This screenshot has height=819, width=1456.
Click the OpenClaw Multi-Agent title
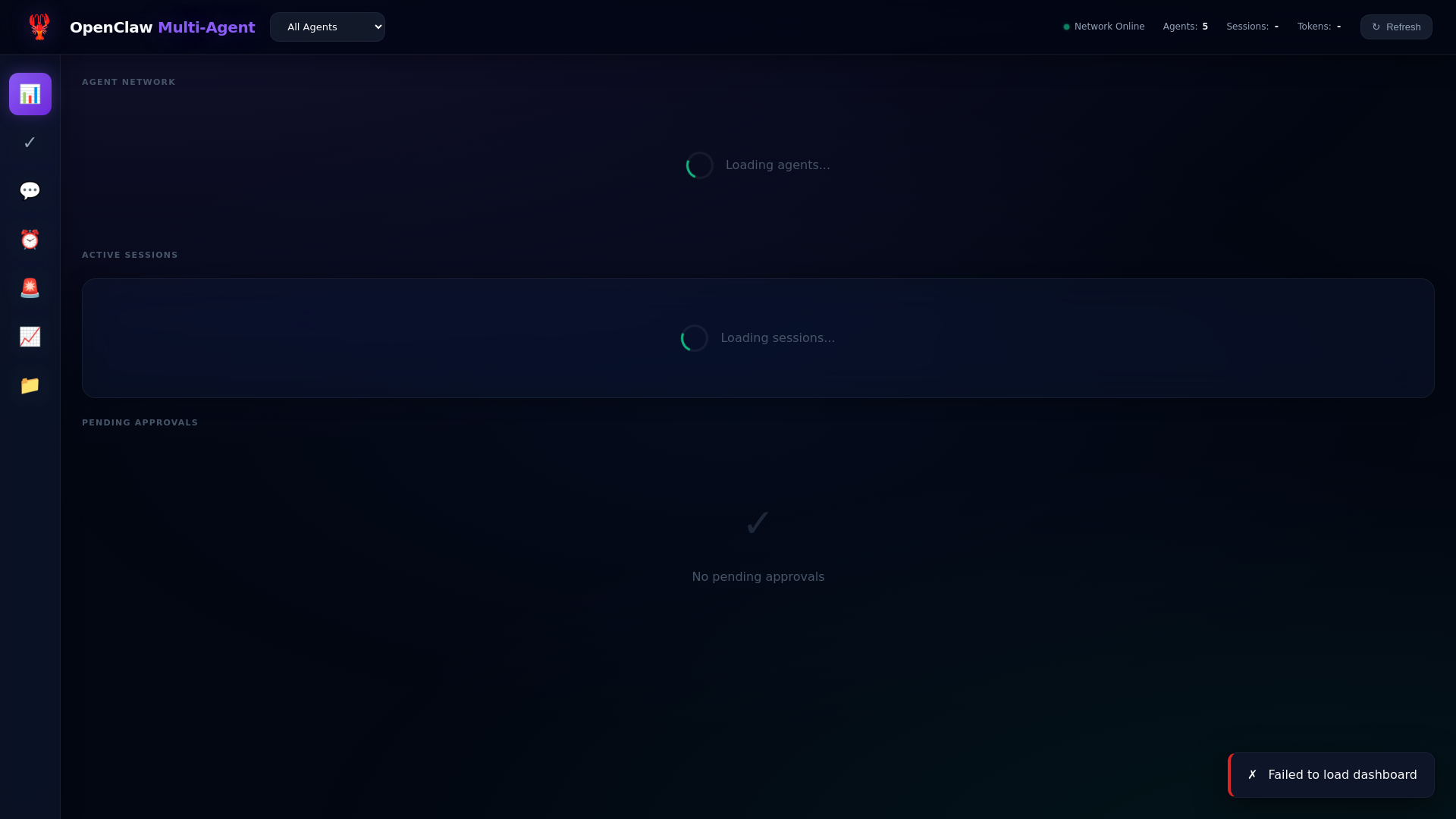[162, 27]
